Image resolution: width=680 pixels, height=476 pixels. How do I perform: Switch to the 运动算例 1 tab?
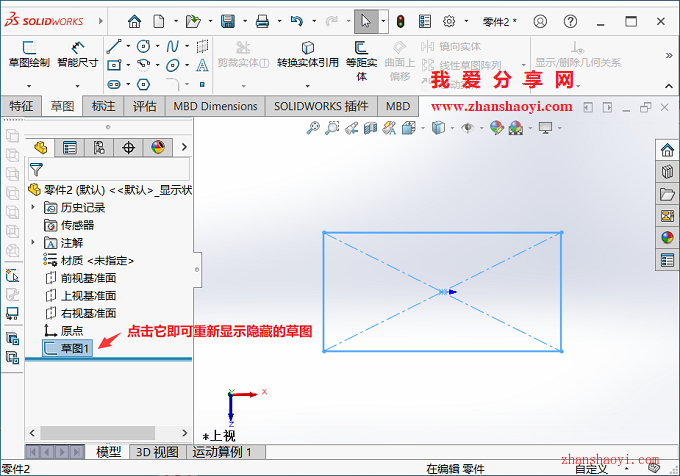222,452
